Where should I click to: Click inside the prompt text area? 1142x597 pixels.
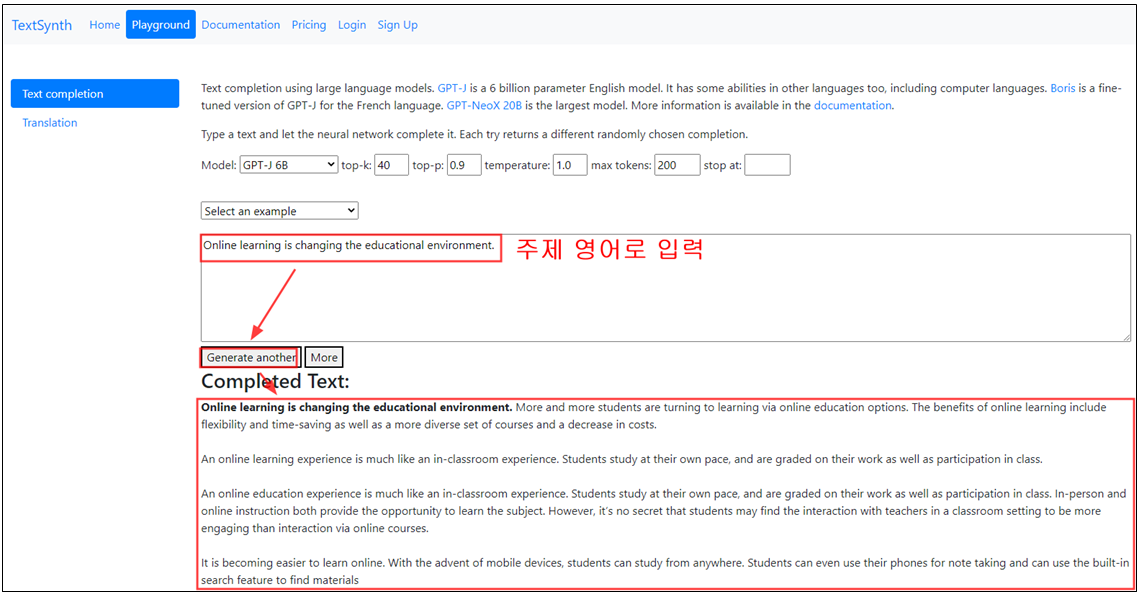pyautogui.click(x=666, y=288)
